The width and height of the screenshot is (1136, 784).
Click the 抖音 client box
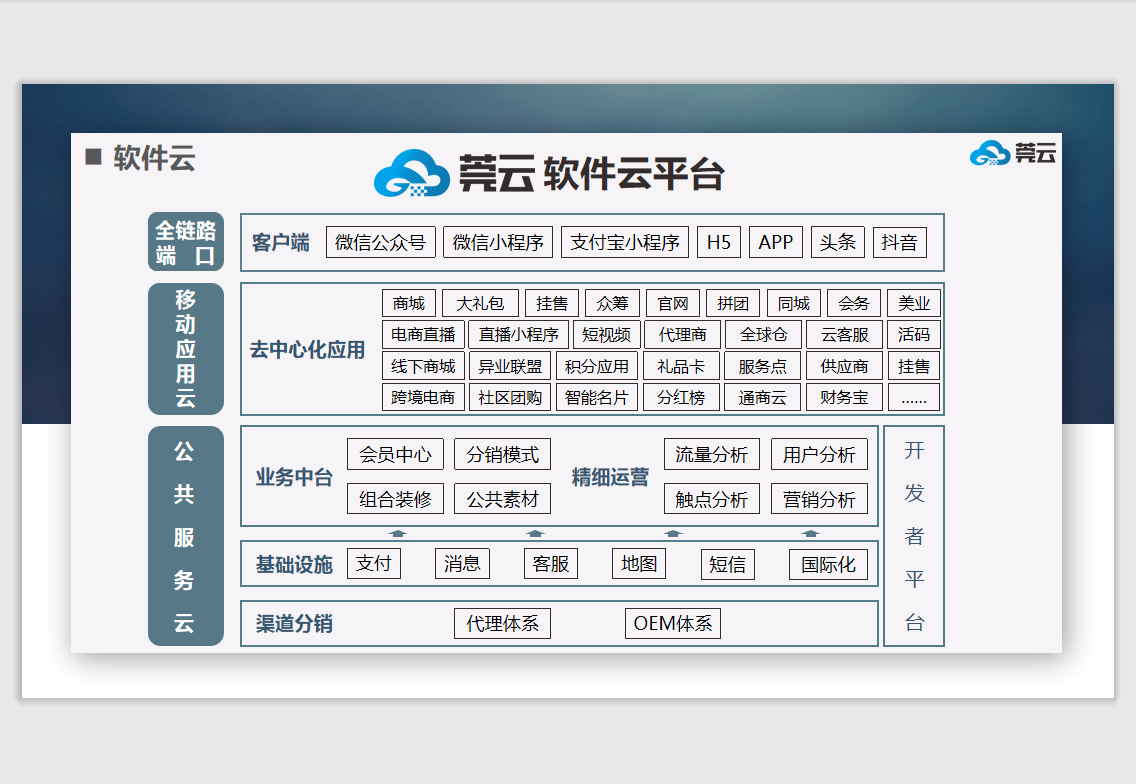pyautogui.click(x=899, y=242)
